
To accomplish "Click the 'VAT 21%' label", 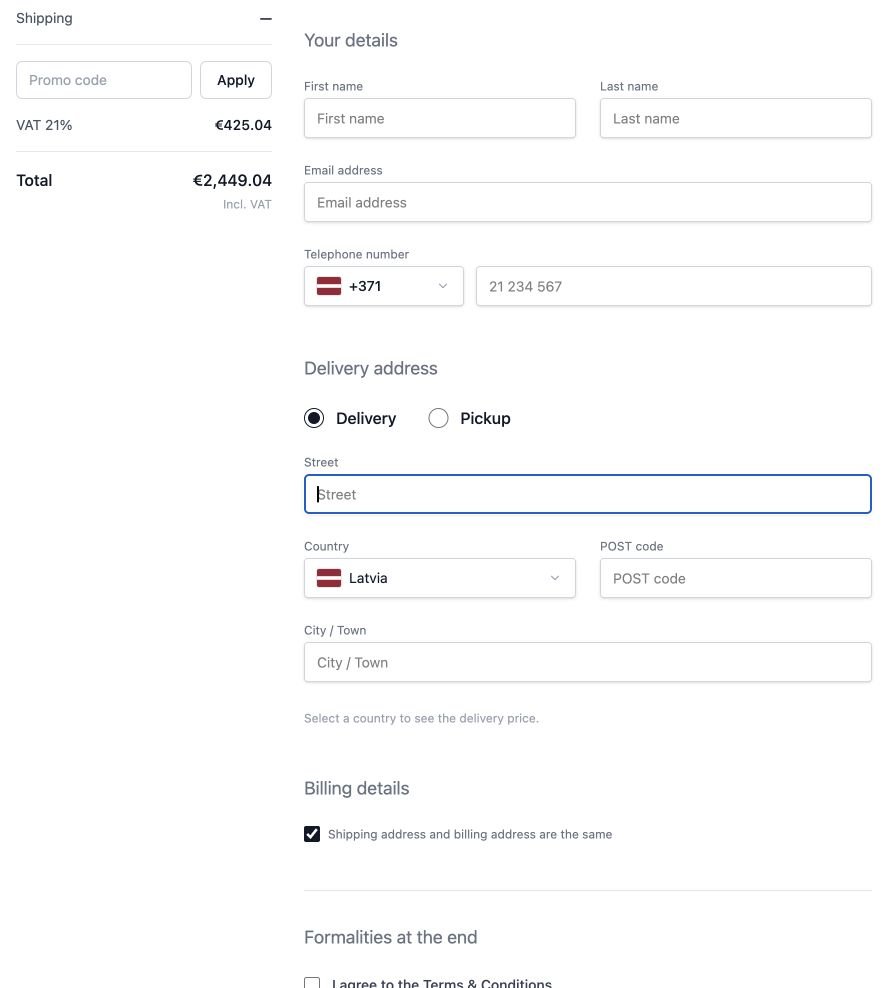I will tap(44, 125).
